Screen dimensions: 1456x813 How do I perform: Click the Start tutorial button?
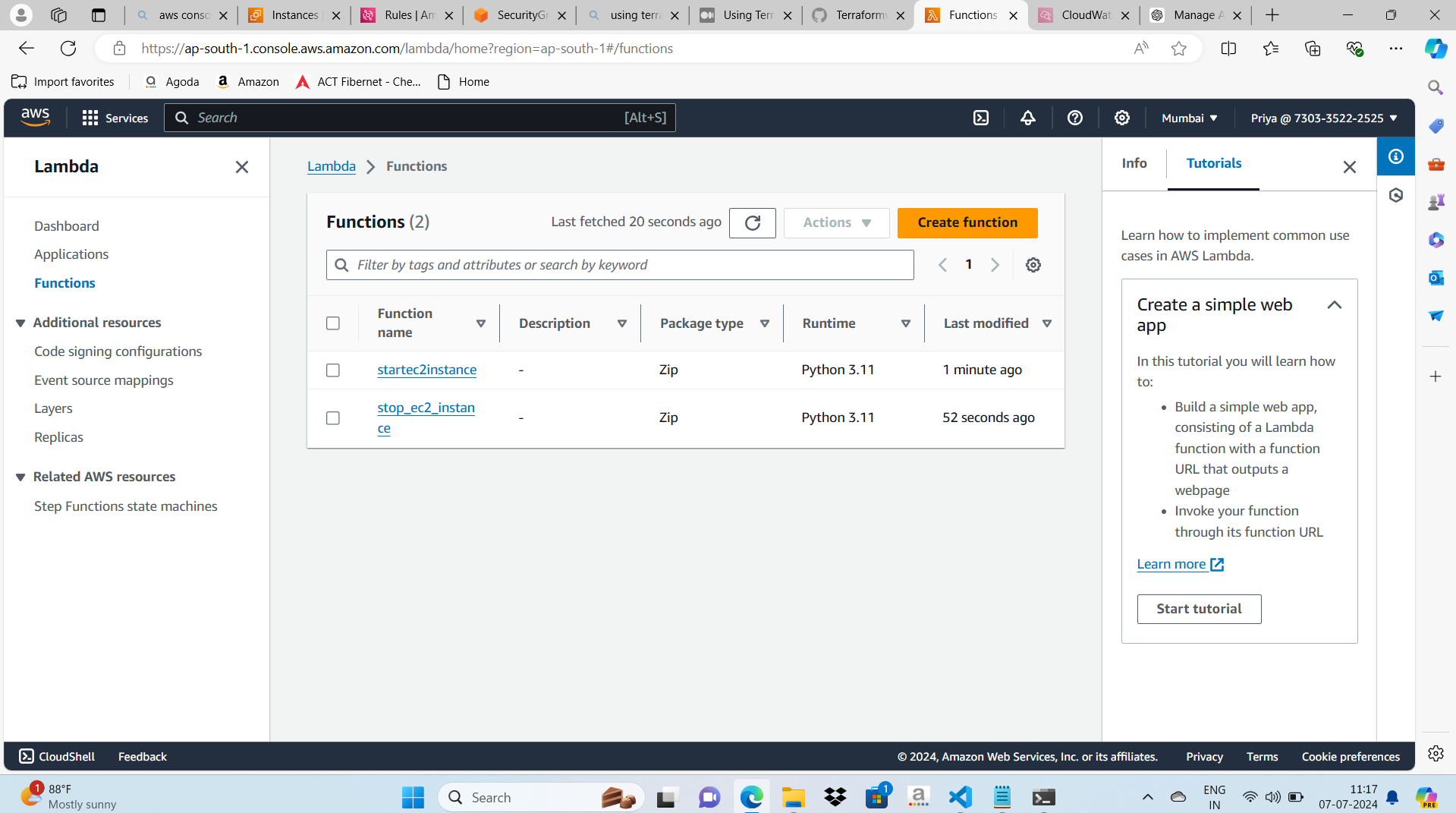pos(1199,609)
